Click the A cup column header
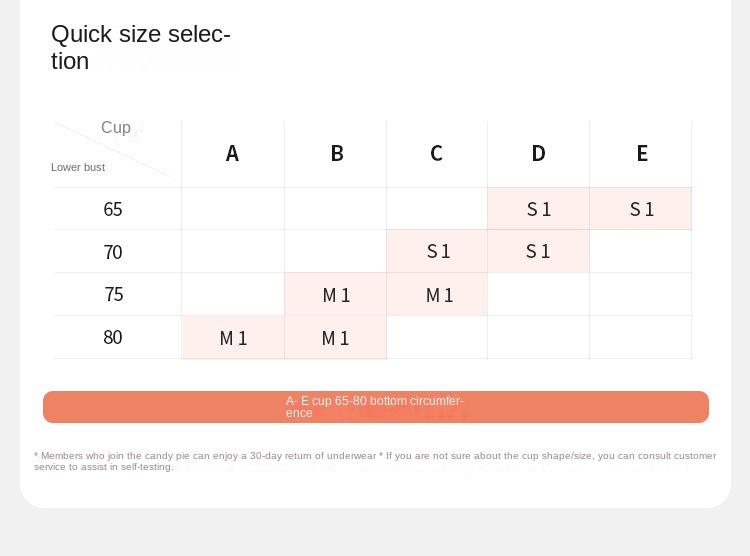The image size is (750, 556). point(232,154)
